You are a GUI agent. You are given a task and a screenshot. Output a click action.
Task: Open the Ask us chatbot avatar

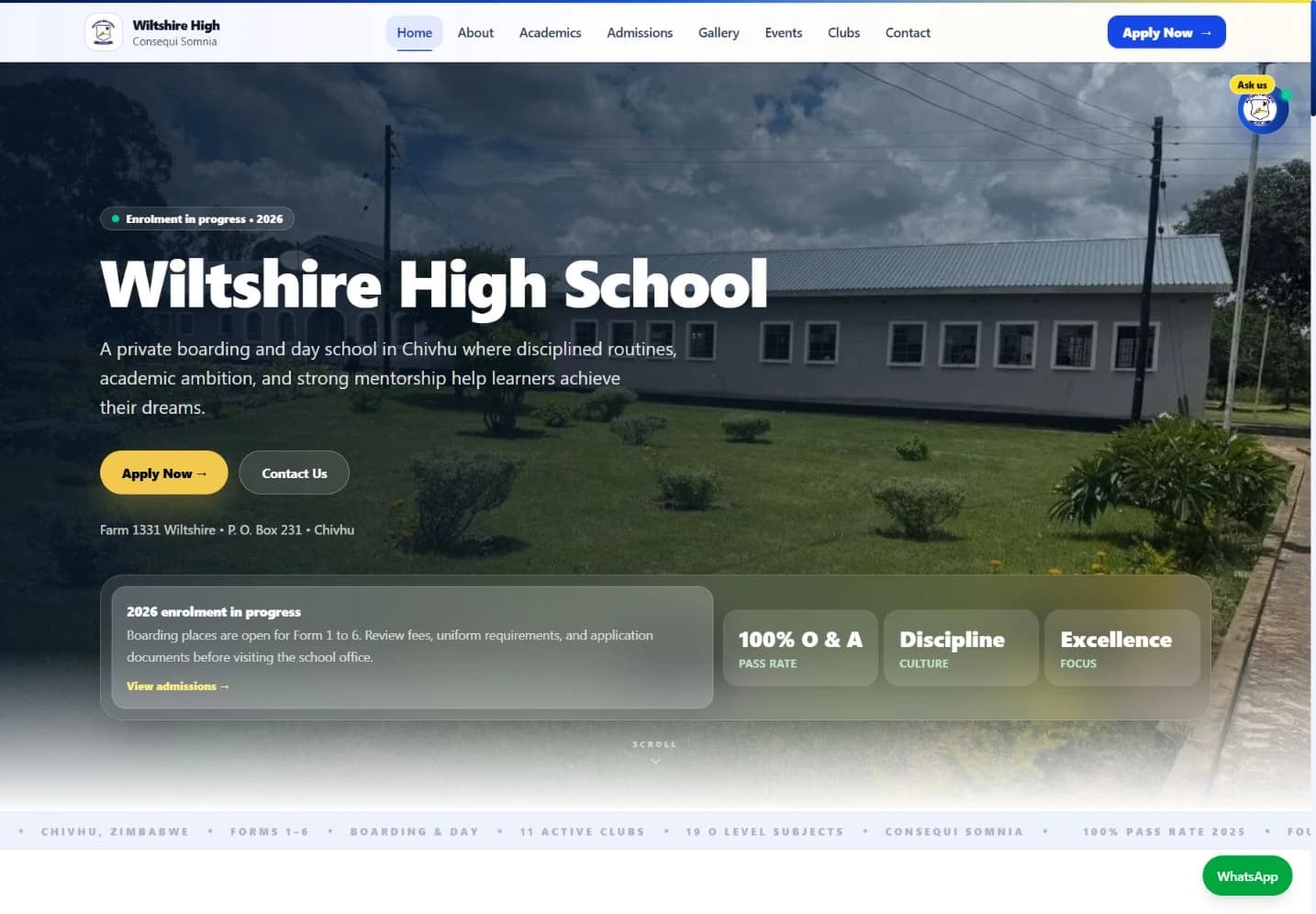click(x=1263, y=109)
